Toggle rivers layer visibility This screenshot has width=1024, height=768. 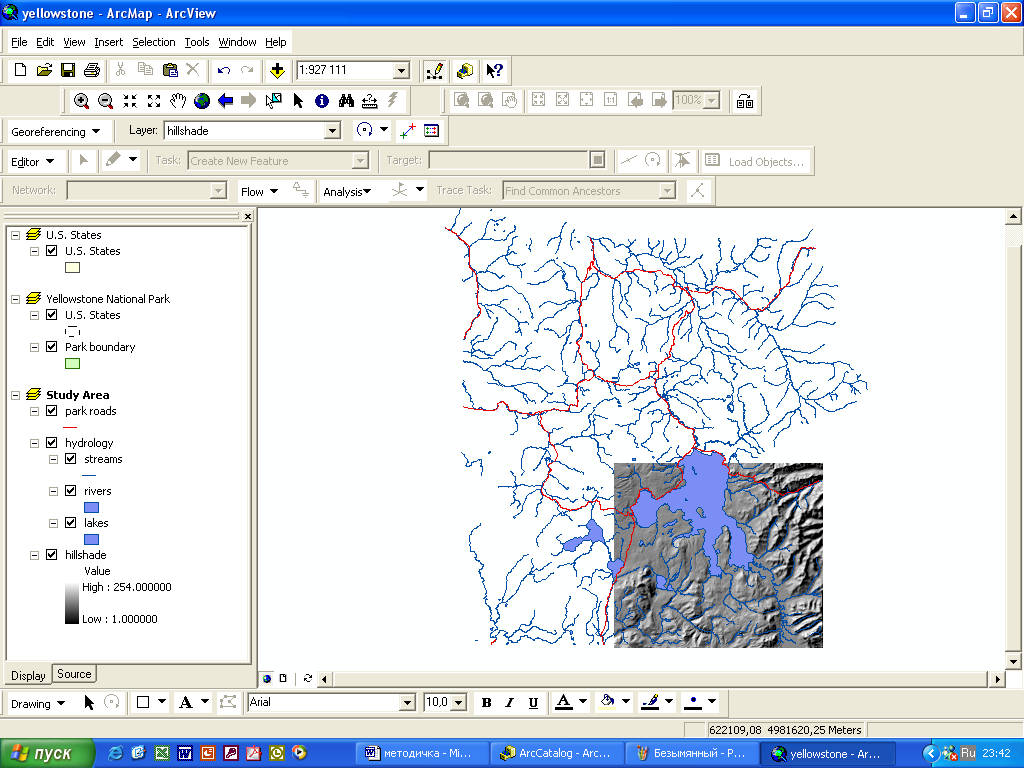pos(71,491)
